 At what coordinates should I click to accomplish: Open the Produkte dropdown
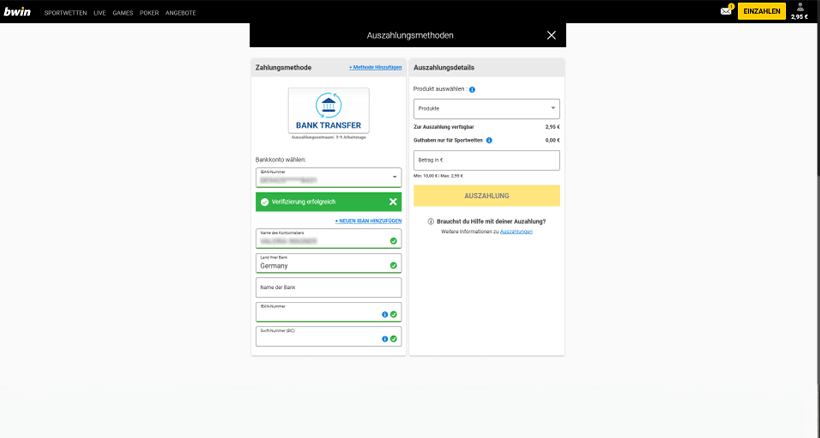tap(486, 109)
